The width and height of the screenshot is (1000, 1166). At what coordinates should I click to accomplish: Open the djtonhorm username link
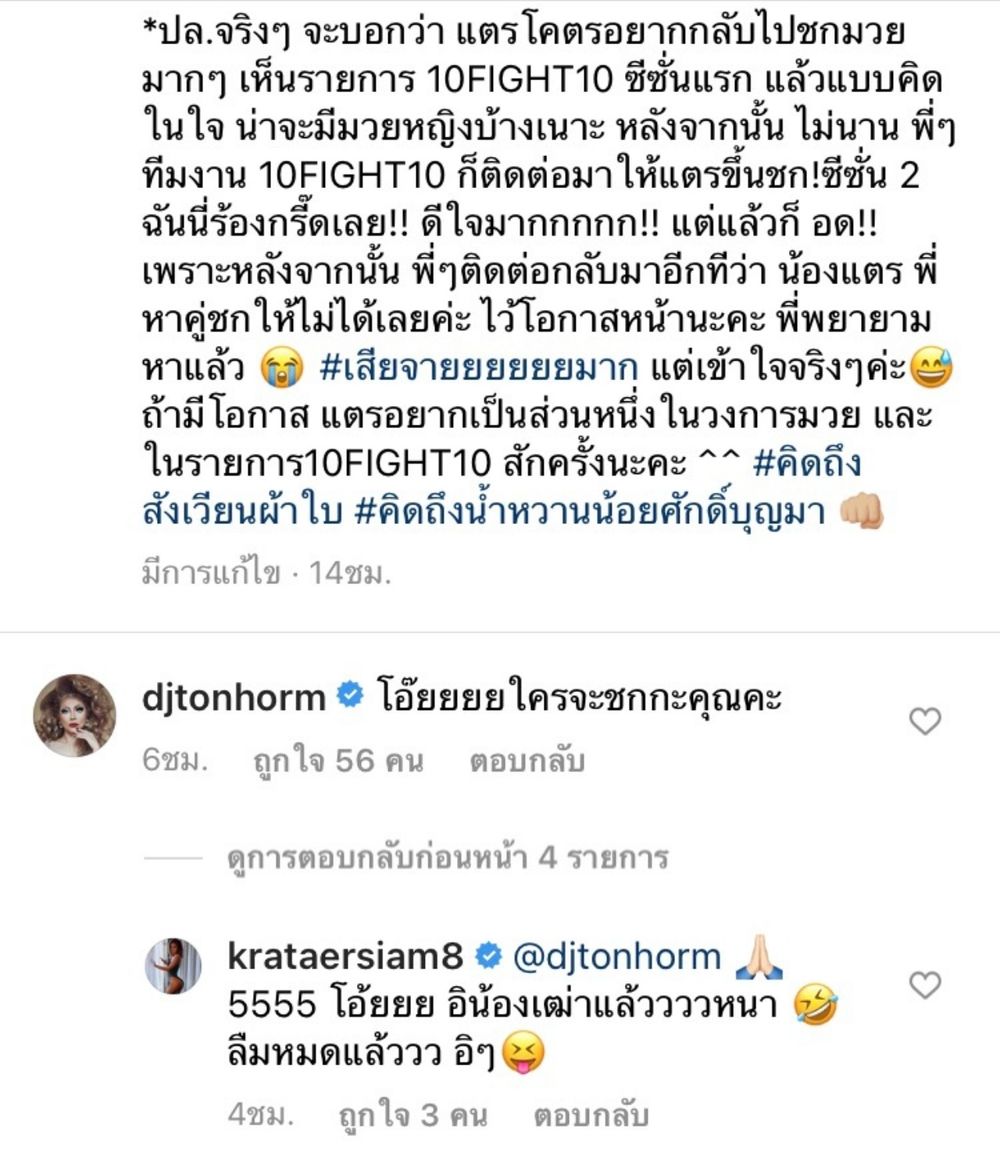233,698
